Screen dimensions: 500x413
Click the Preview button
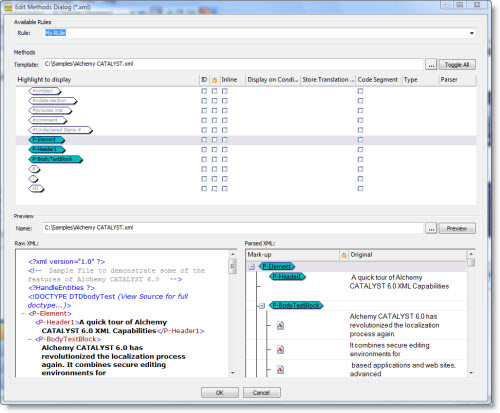(457, 228)
